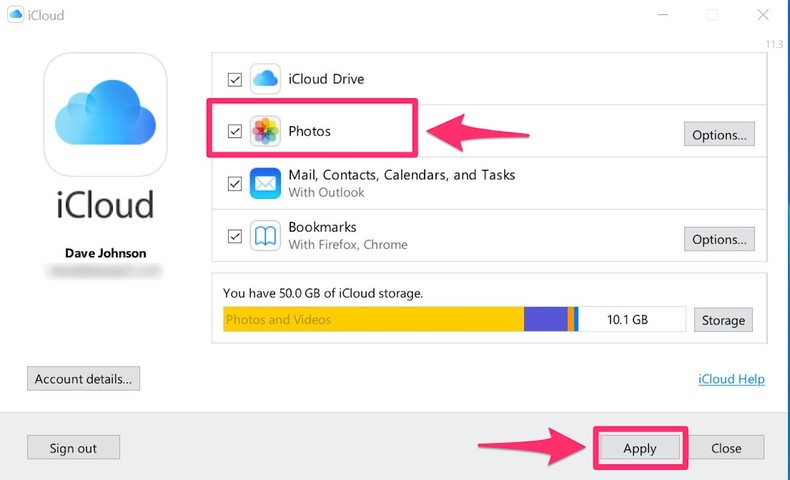The image size is (790, 480).
Task: Click the iCloud Drive cloud icon
Action: coord(265,79)
